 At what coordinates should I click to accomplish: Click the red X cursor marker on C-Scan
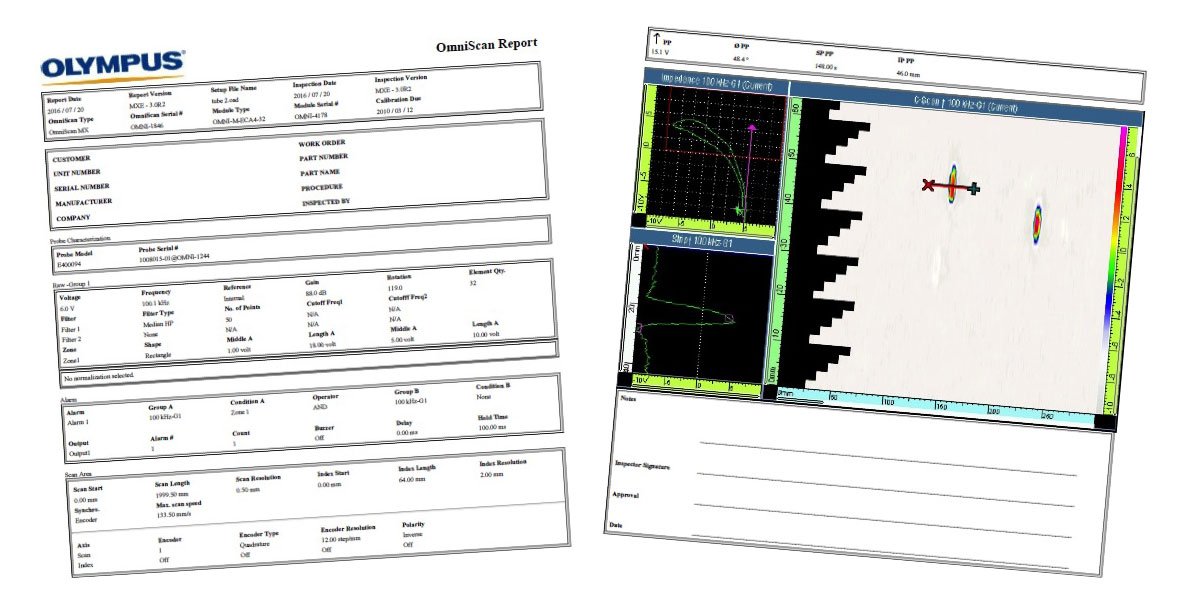(x=928, y=184)
